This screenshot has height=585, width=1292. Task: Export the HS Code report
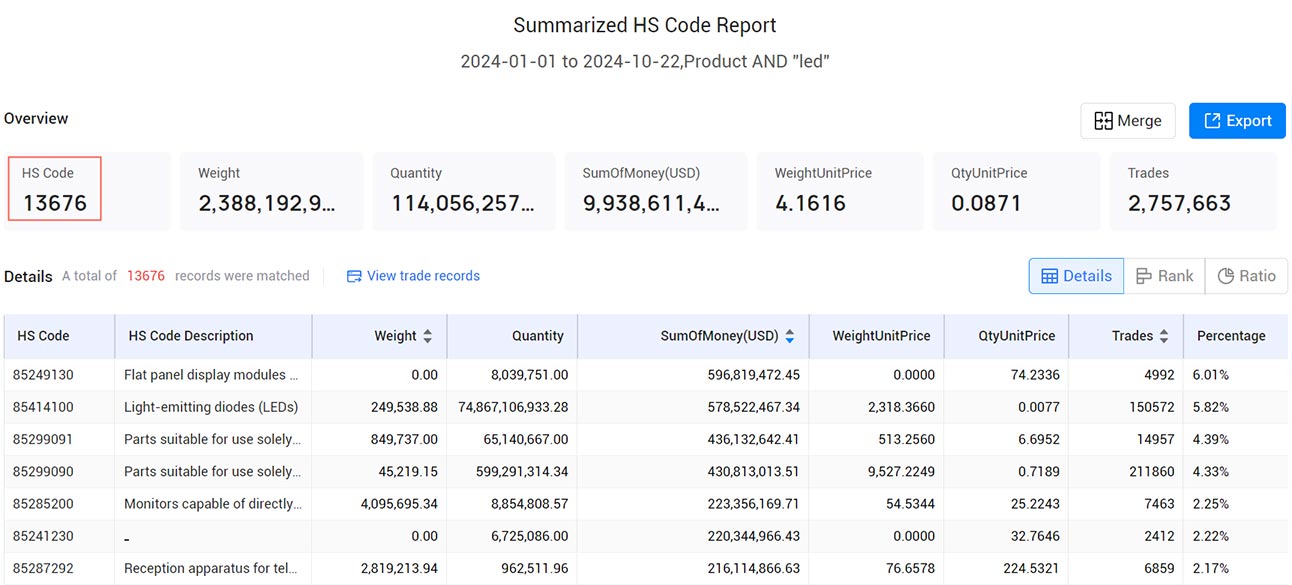click(1237, 121)
